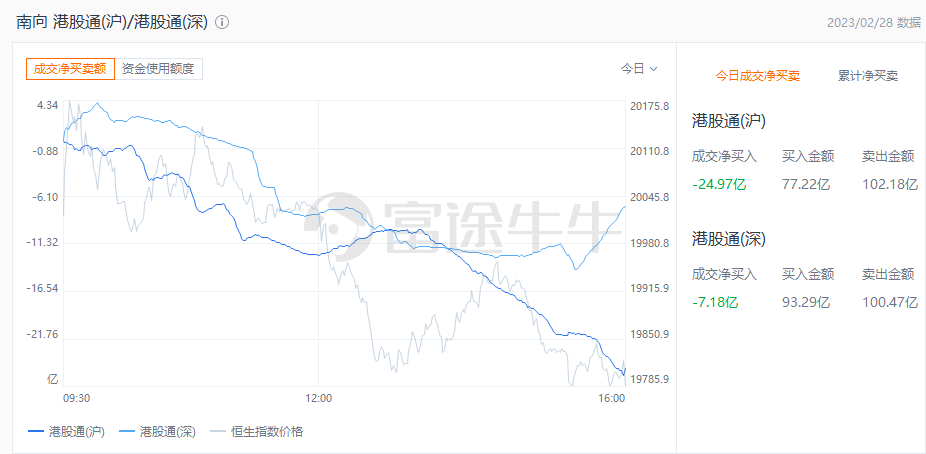Click the -24.97亿 net buy value
Screen dimensions: 926x454
click(719, 184)
